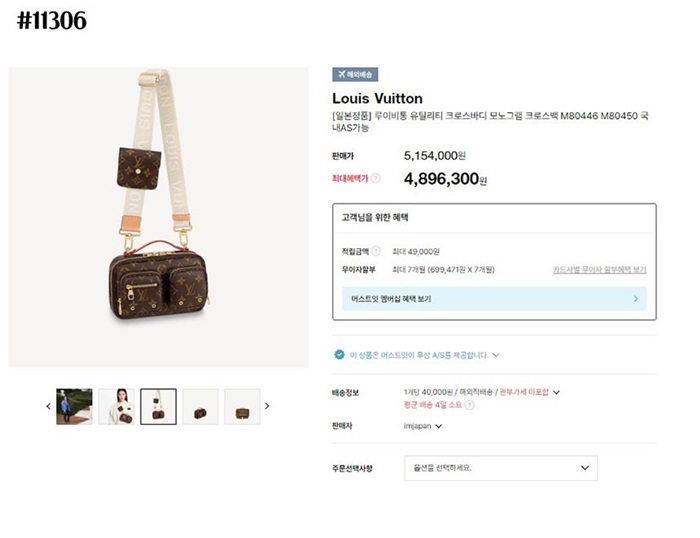Click the blue checkmark A/S badge icon
700x538 pixels.
pos(340,355)
